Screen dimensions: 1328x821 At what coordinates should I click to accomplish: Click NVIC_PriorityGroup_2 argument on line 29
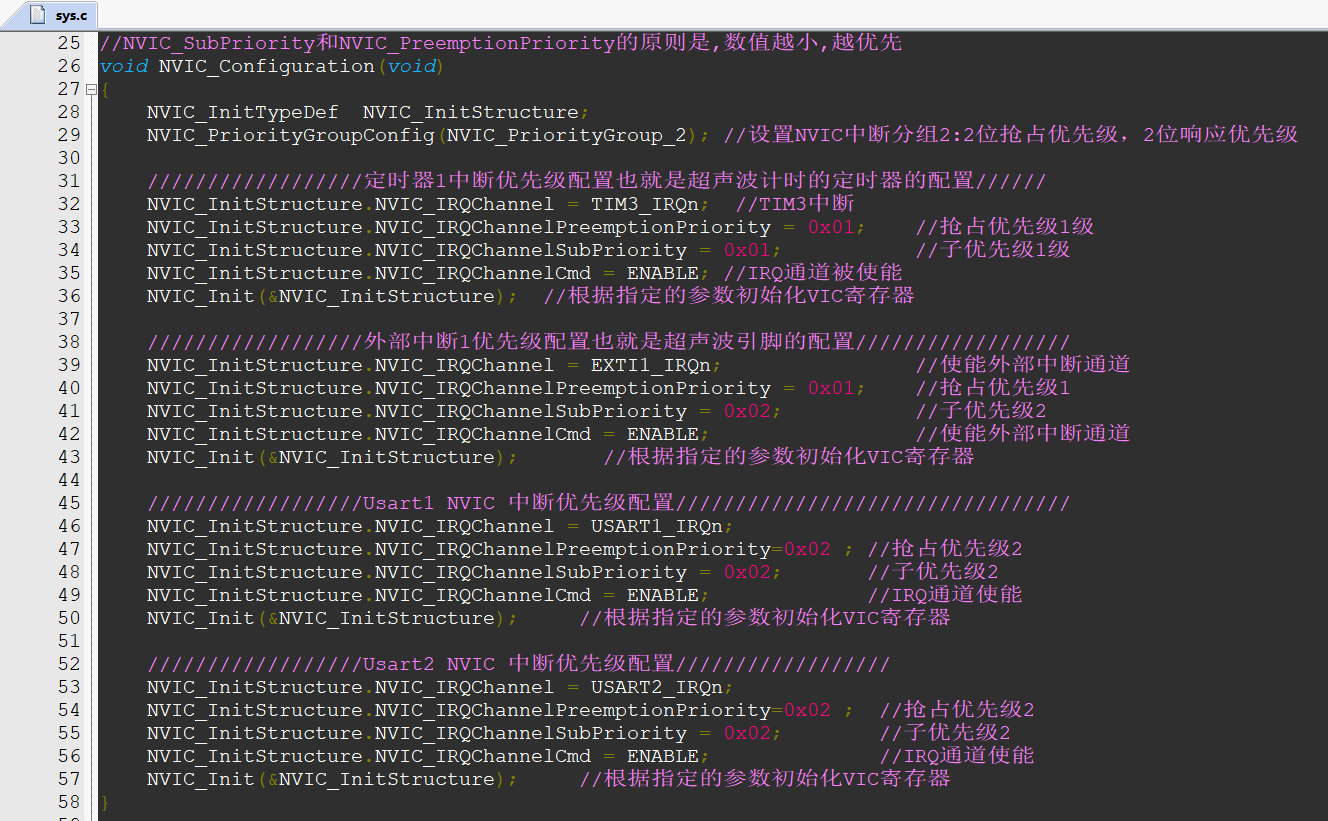coord(567,135)
